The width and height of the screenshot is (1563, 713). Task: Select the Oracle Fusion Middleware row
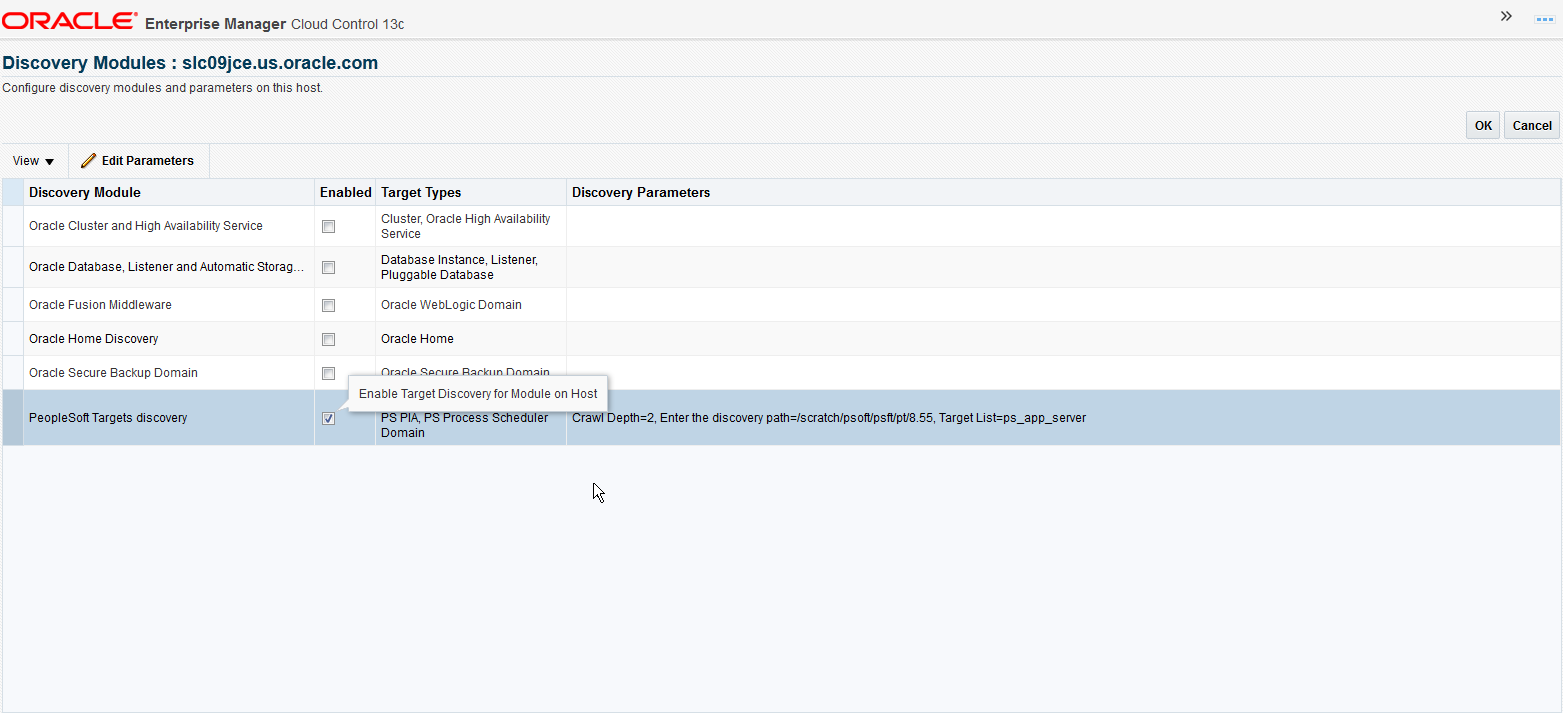[x=781, y=305]
